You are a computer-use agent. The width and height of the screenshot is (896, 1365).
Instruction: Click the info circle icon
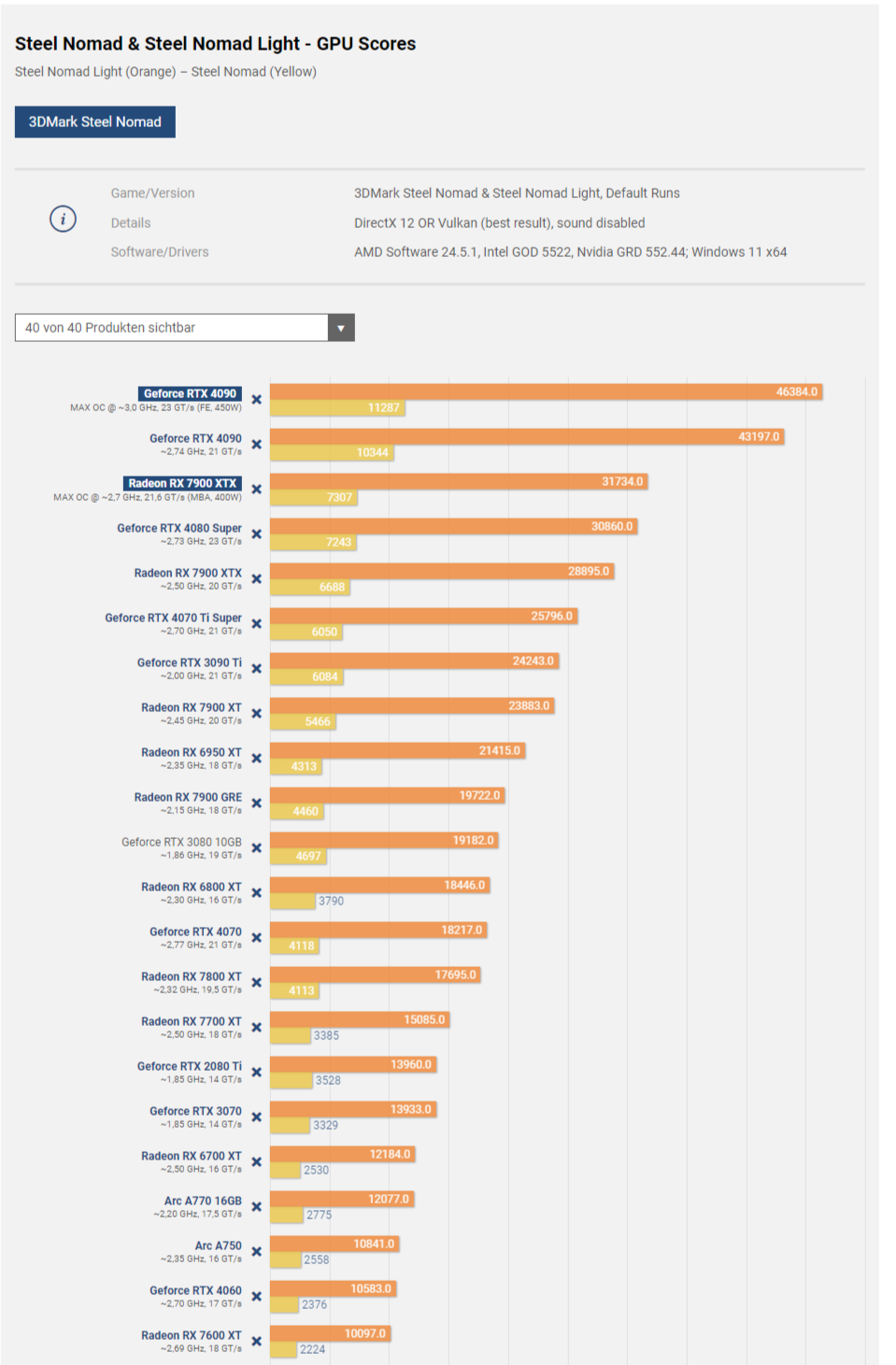[63, 220]
